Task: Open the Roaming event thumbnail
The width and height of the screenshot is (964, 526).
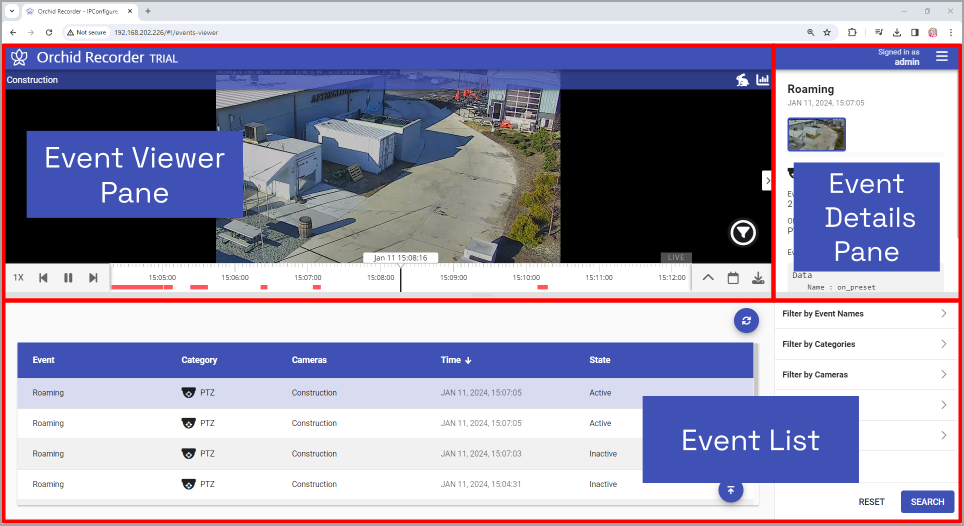Action: (x=816, y=134)
